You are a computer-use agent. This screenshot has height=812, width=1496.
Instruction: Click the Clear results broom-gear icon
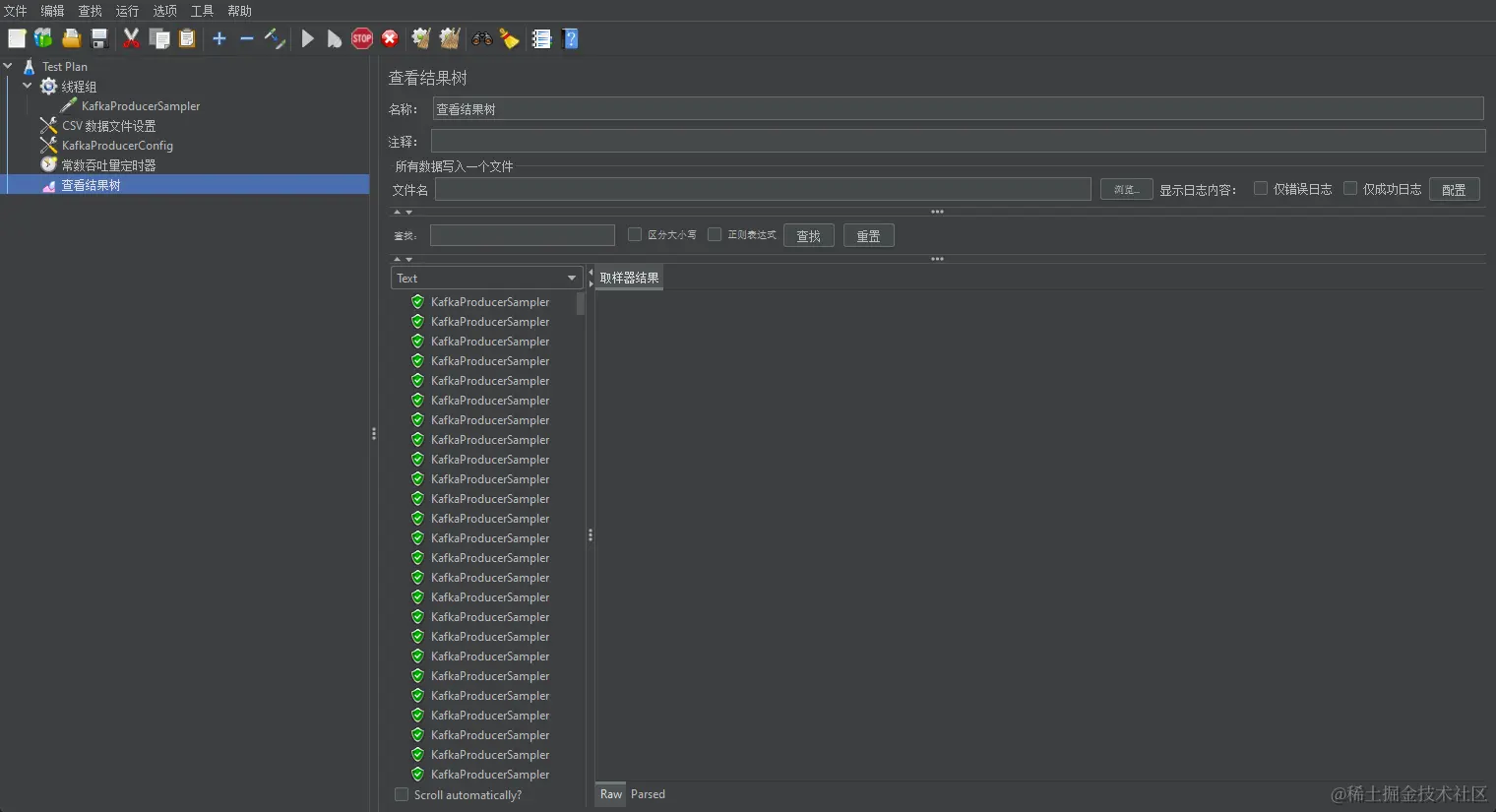[421, 38]
